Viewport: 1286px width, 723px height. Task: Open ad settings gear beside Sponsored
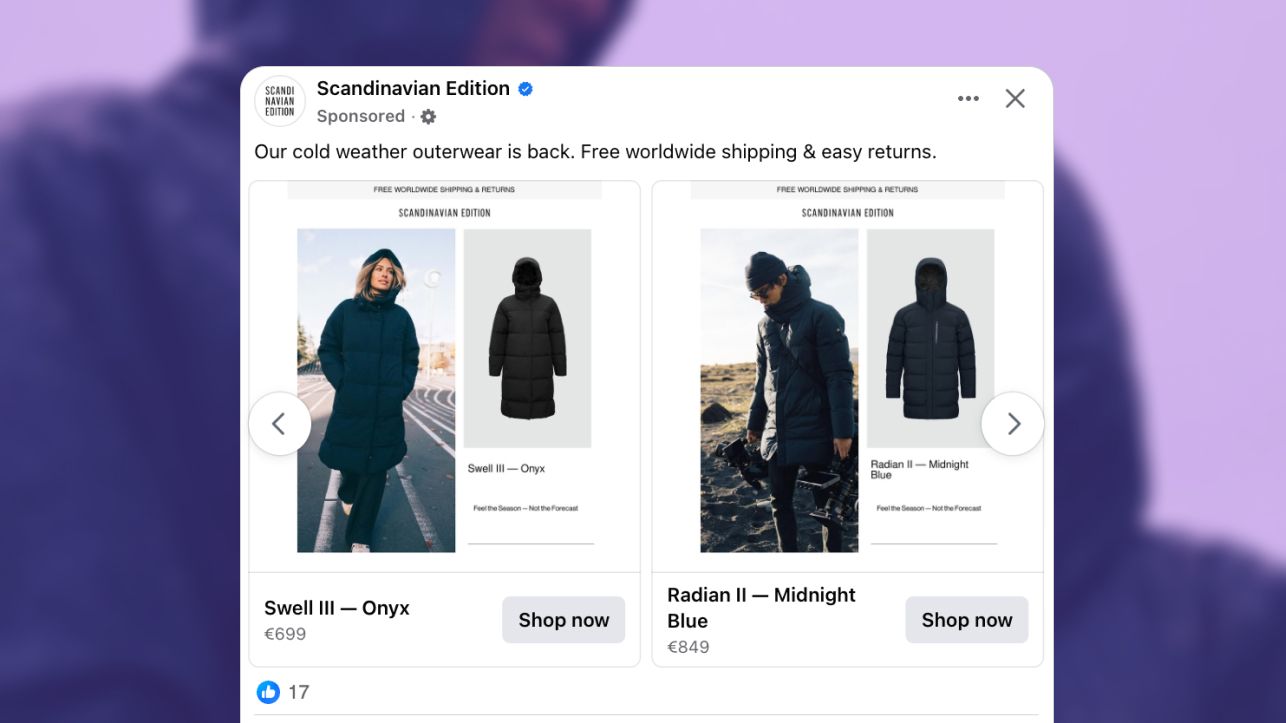pyautogui.click(x=428, y=117)
